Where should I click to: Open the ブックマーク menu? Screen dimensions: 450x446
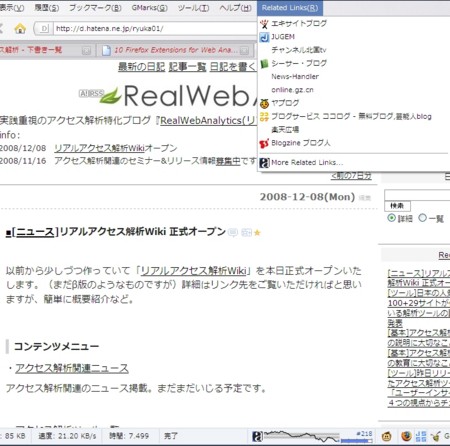(x=95, y=8)
